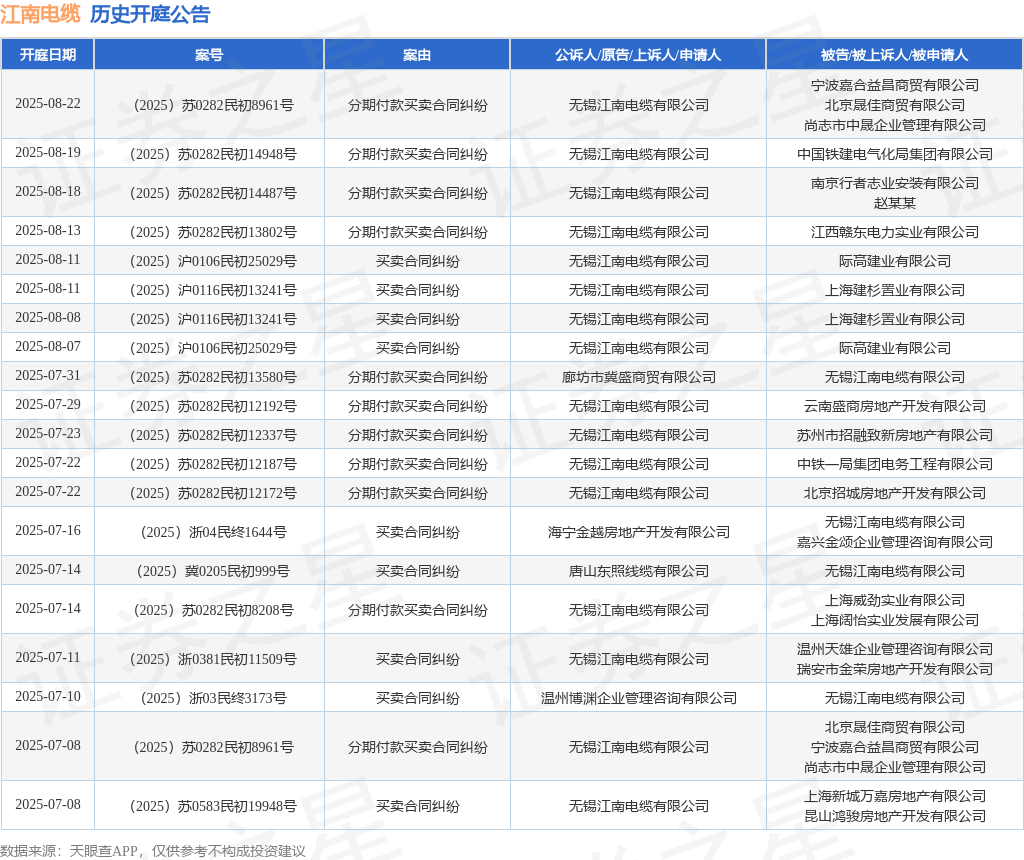Click defendant 苏州市招融致新房地产有限公司

(x=895, y=436)
